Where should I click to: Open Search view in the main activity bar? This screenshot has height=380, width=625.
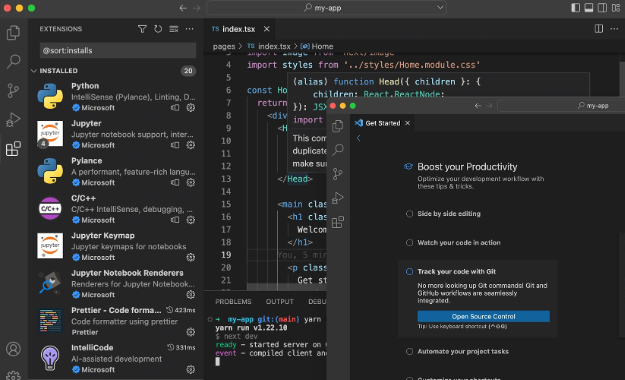coord(13,61)
